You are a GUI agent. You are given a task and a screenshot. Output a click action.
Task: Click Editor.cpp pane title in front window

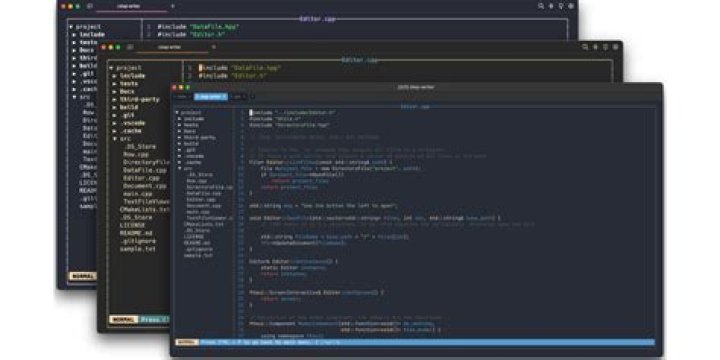[x=415, y=107]
